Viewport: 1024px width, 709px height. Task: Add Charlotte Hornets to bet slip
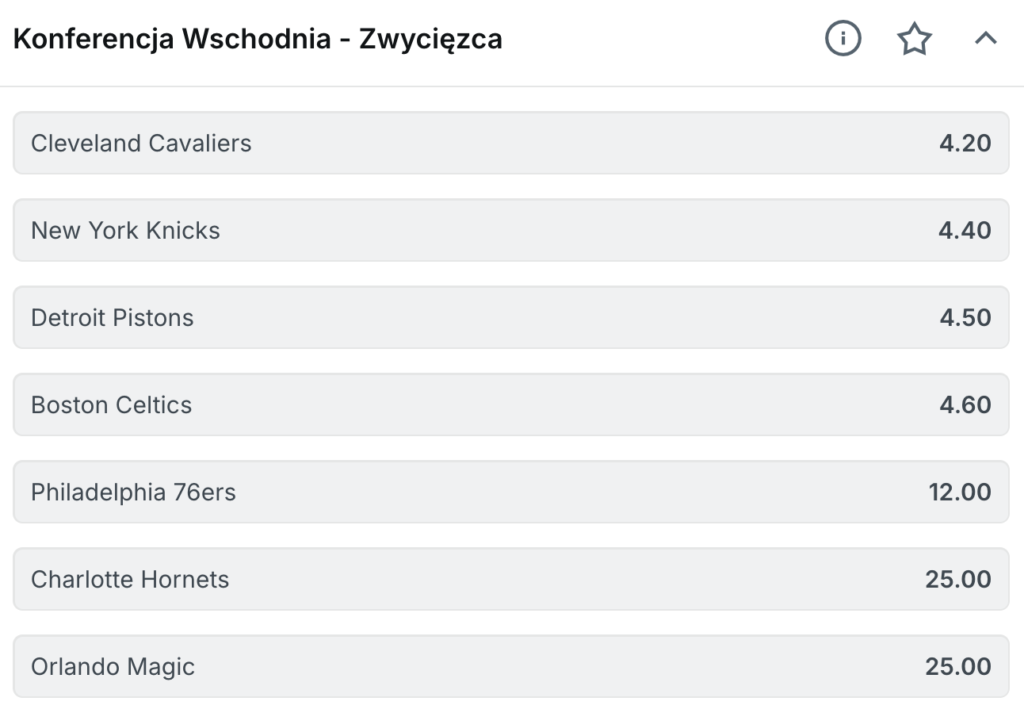point(510,579)
